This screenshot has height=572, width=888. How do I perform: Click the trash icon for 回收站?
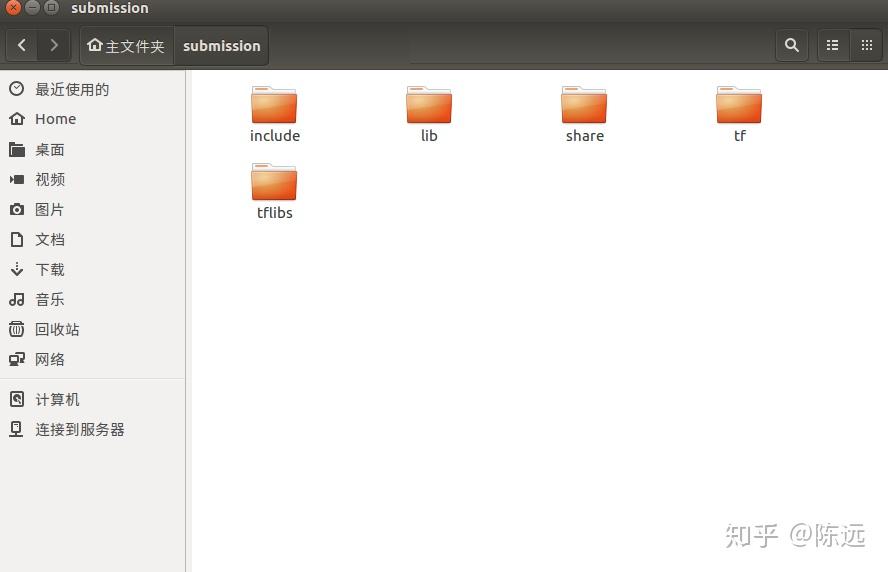(17, 329)
